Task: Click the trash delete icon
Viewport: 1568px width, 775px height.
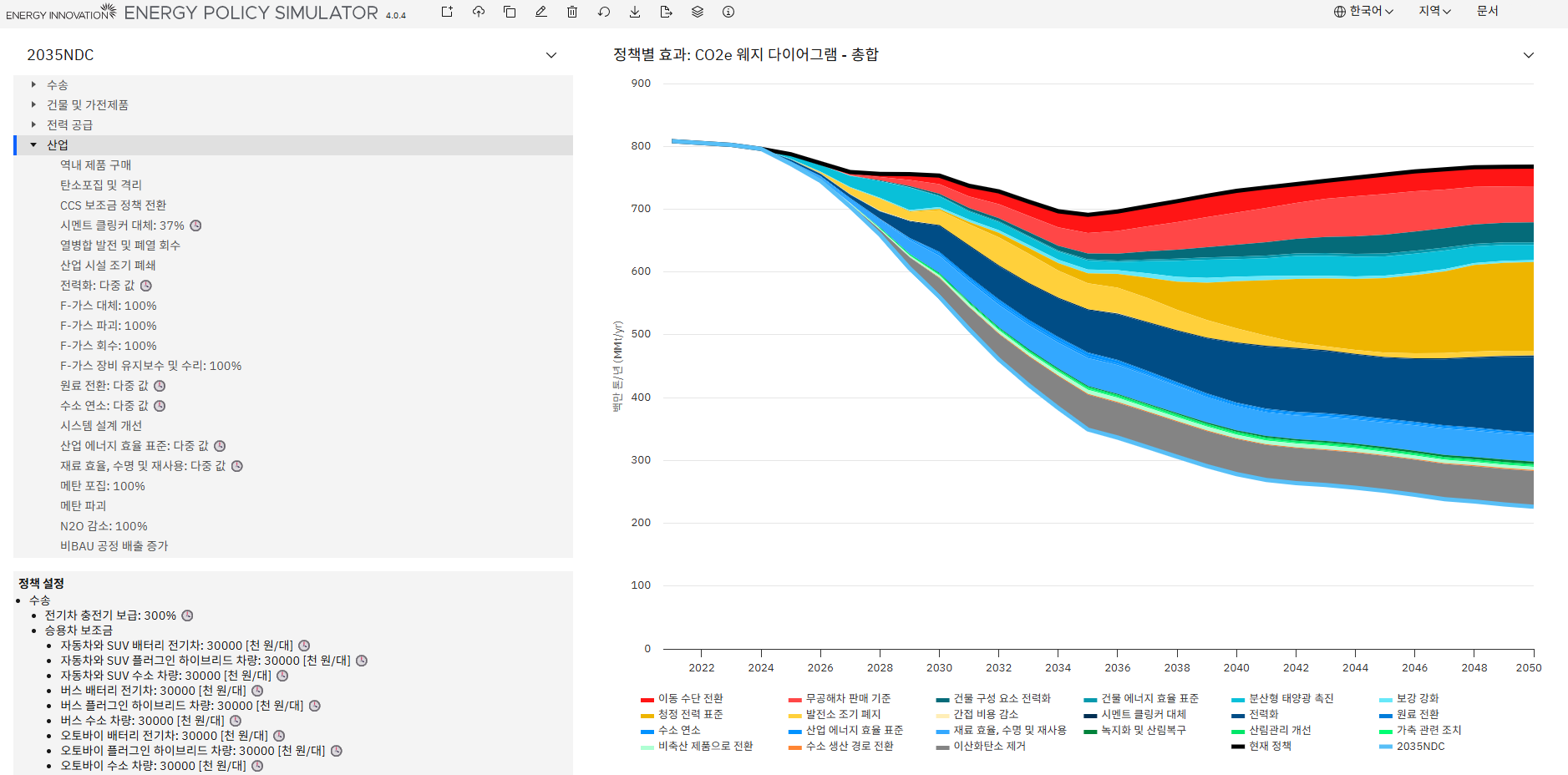Action: click(x=572, y=12)
